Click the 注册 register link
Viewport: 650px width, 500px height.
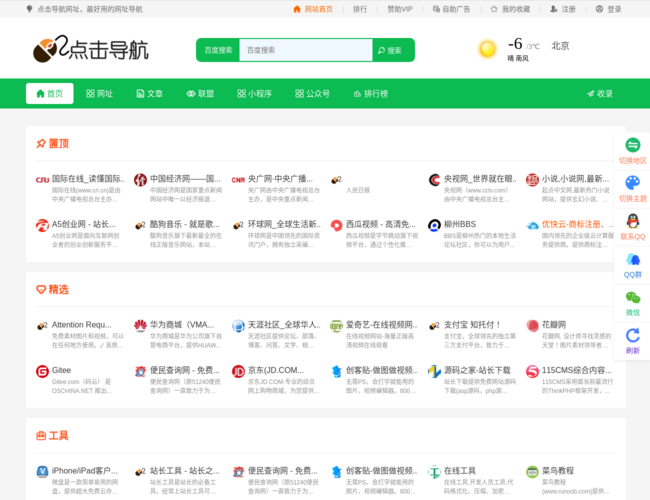tap(563, 9)
